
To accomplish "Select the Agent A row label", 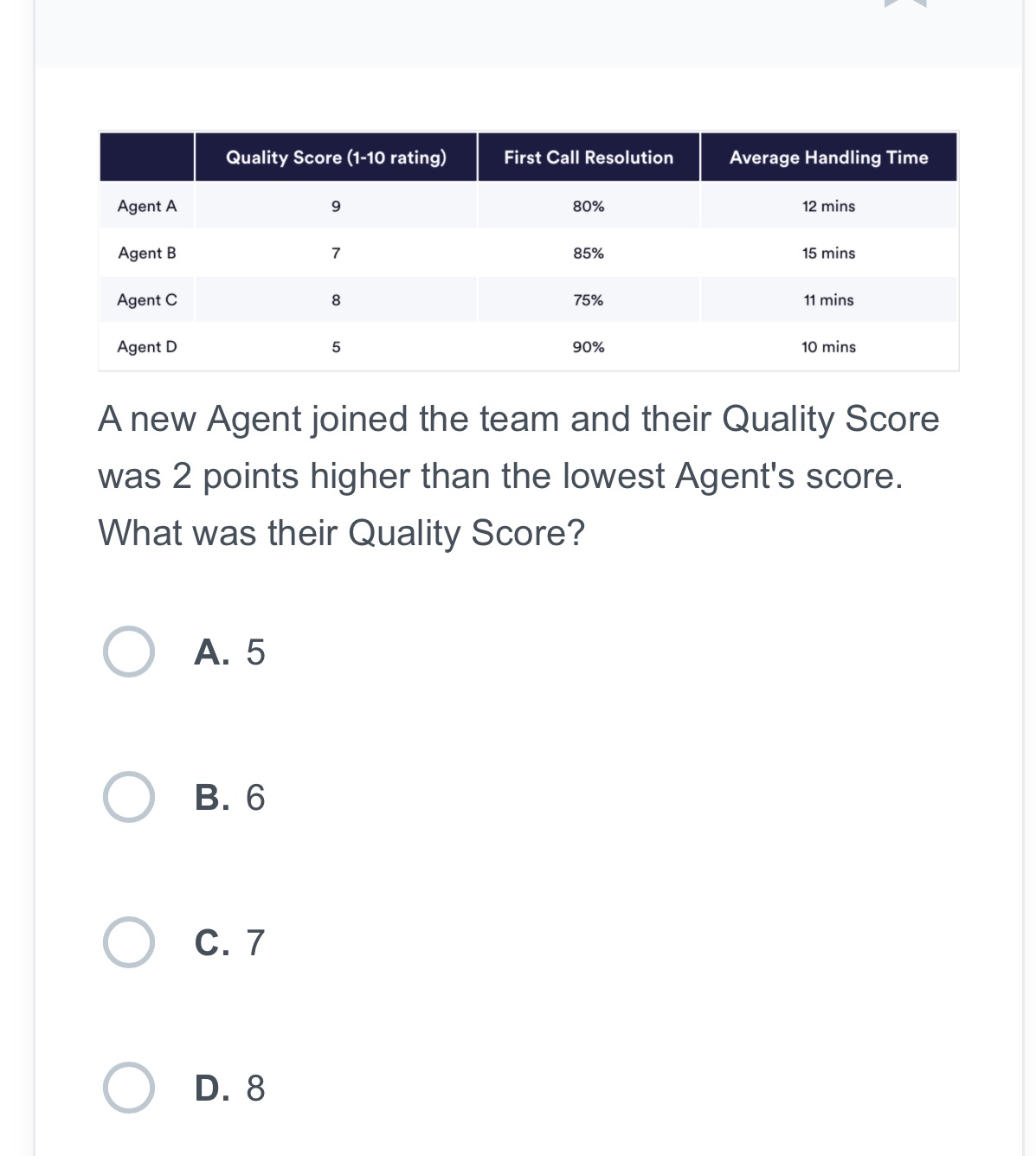I will click(145, 206).
